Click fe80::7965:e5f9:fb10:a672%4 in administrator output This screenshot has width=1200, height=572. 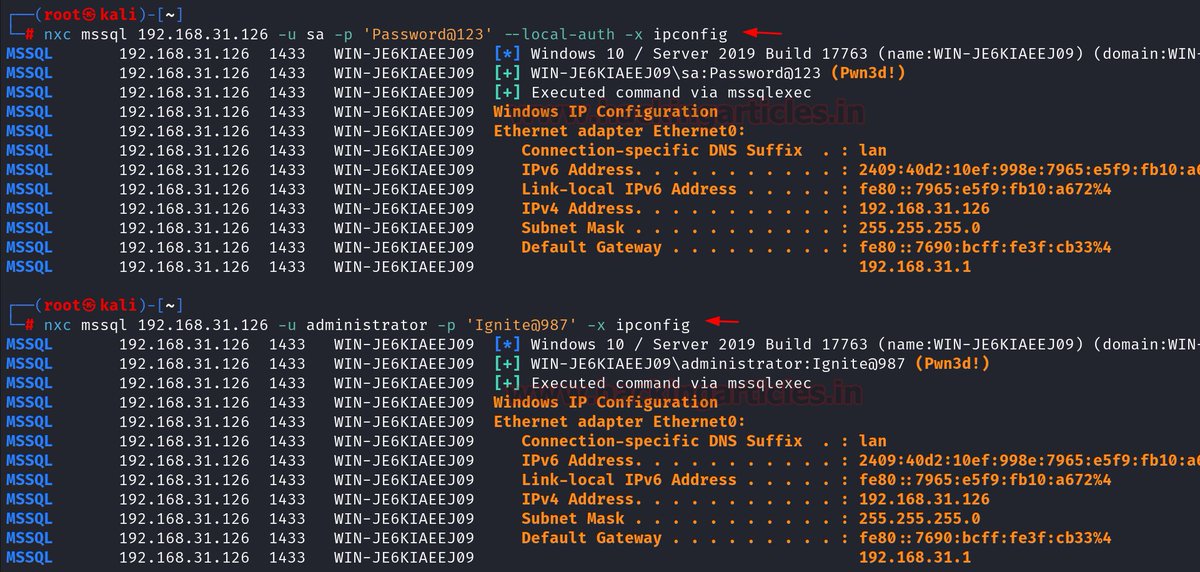(985, 479)
